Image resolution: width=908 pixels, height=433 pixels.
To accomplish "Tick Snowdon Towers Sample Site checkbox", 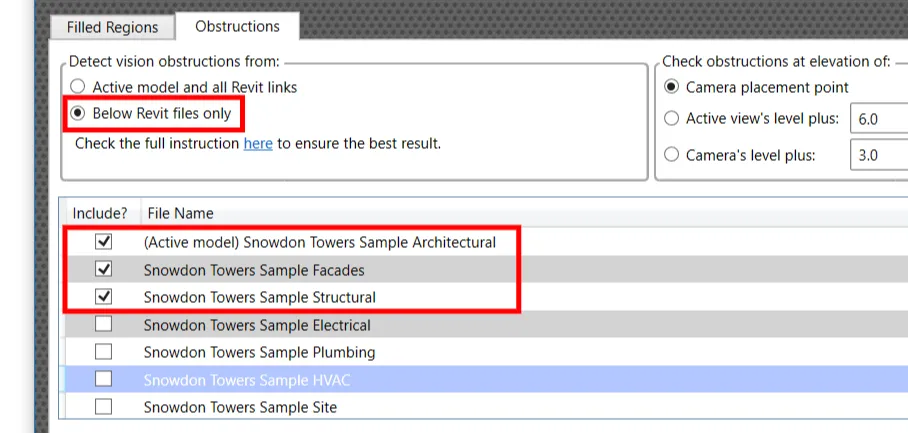I will (x=103, y=407).
